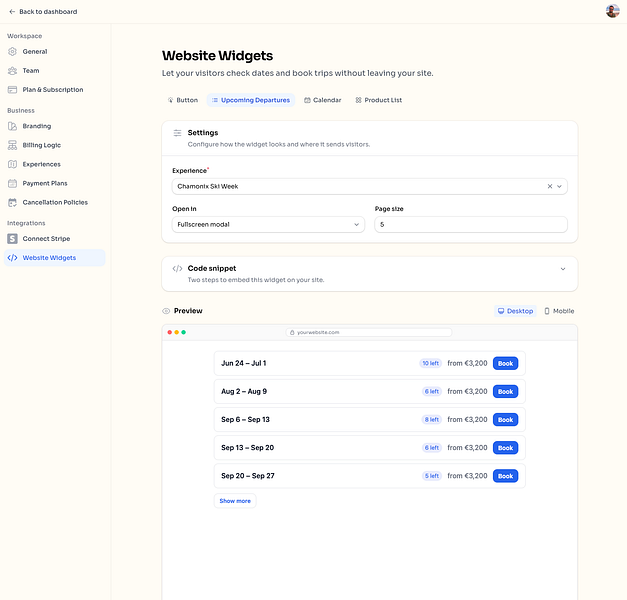Open the Fullscreen modal dropdown
627x600 pixels.
point(268,224)
